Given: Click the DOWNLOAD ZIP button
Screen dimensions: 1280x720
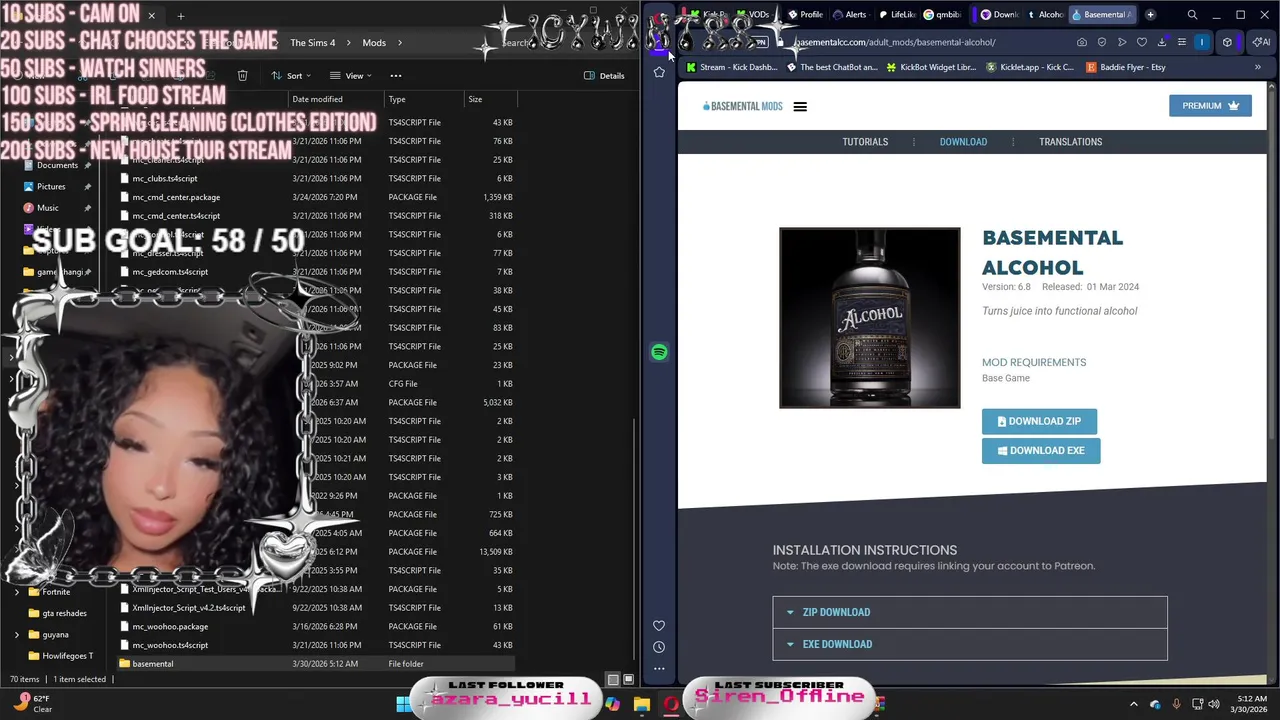Looking at the screenshot, I should pyautogui.click(x=1039, y=421).
